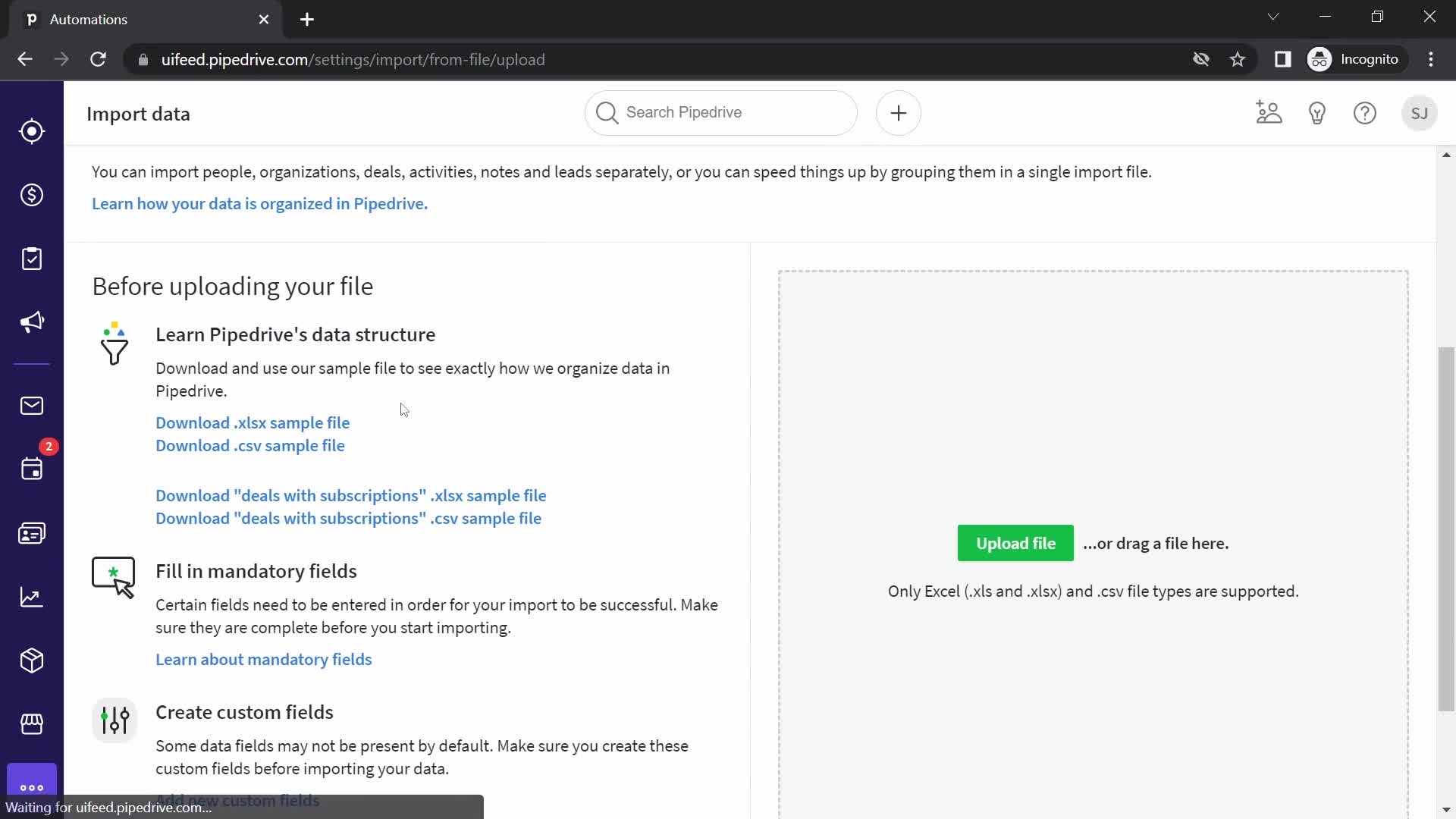Download the .csv sample file

tap(250, 446)
